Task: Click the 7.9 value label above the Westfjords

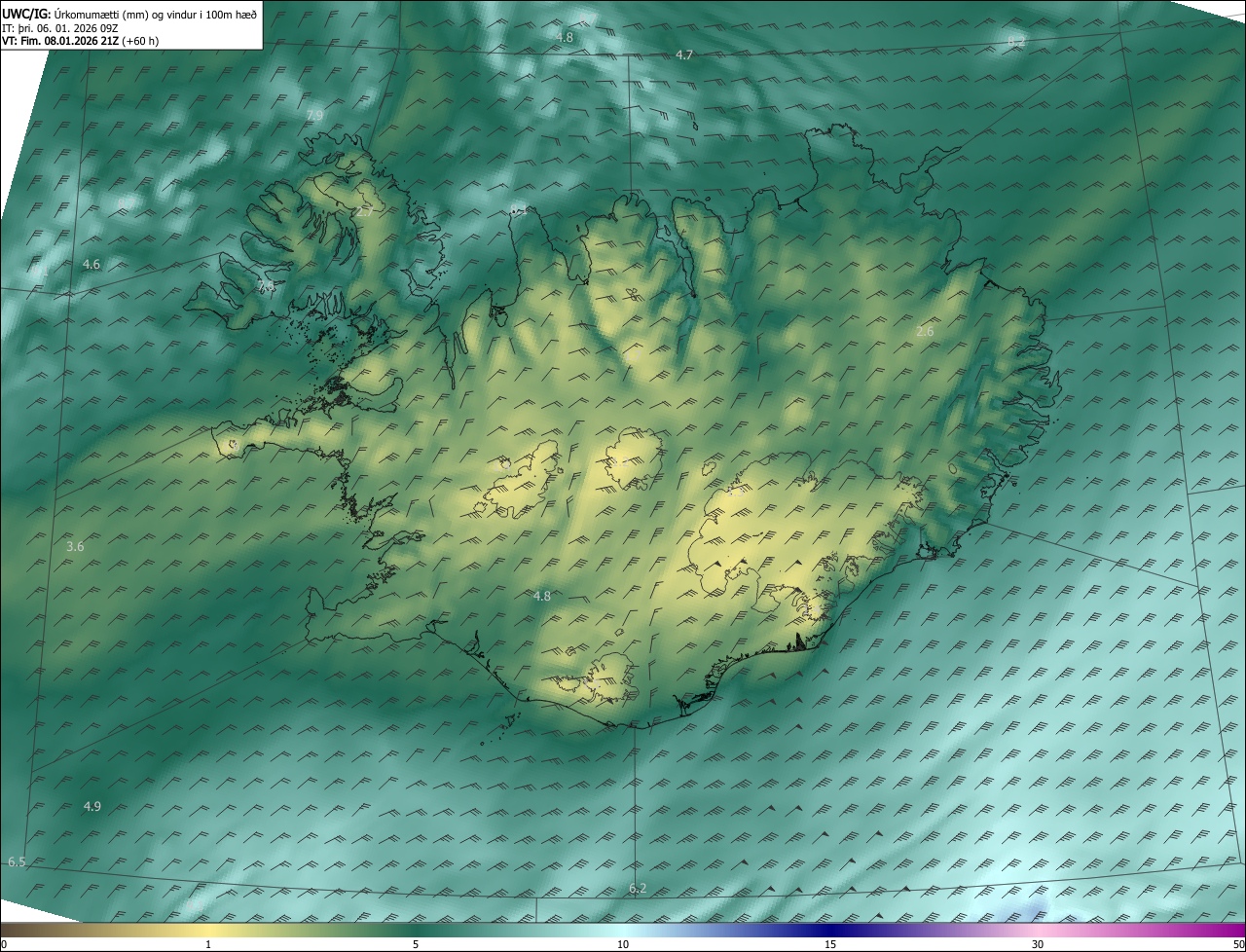Action: click(314, 116)
